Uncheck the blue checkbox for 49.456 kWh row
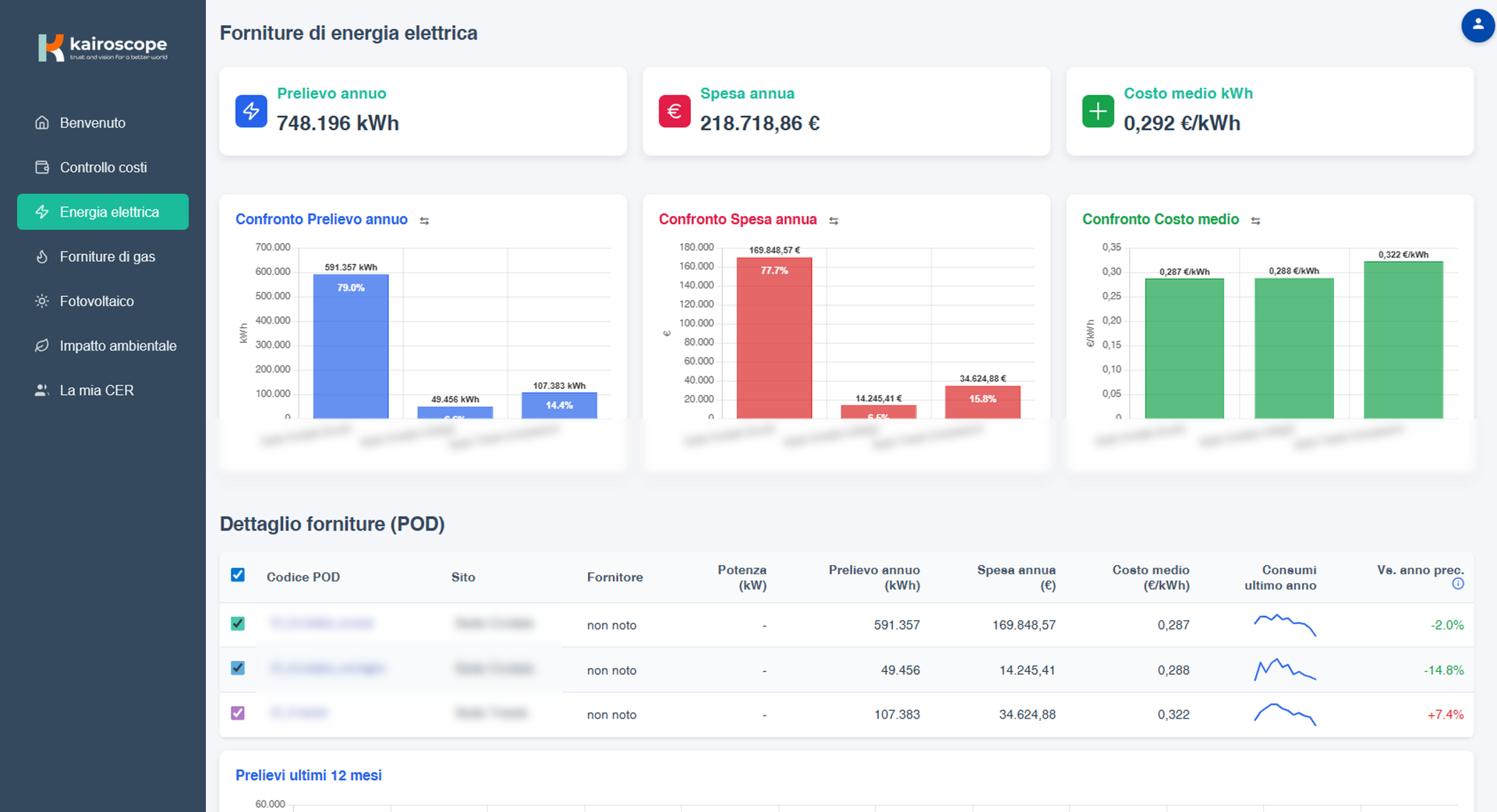Screen dimensions: 1497x812 tap(238, 668)
